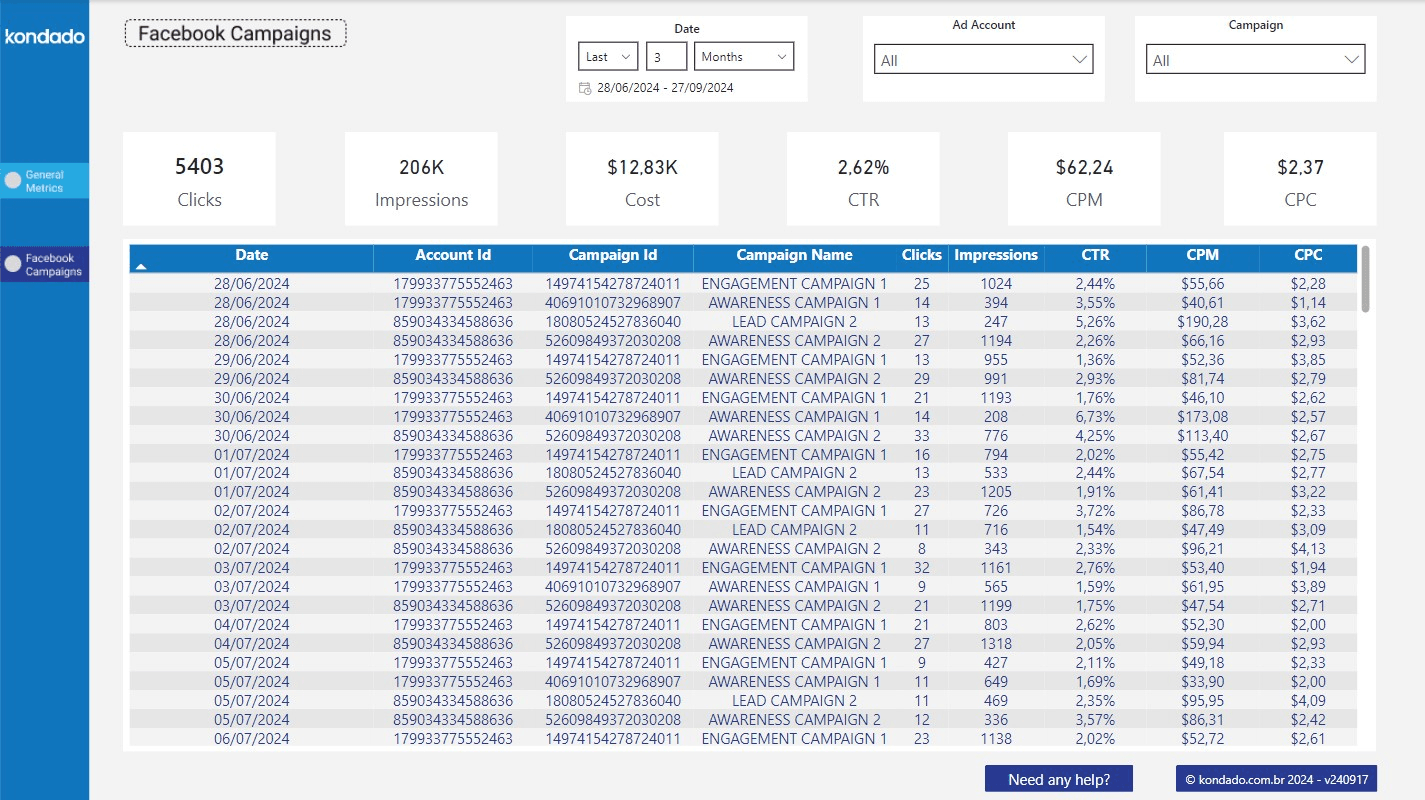Click the 'Need any help?' button

coord(1060,779)
